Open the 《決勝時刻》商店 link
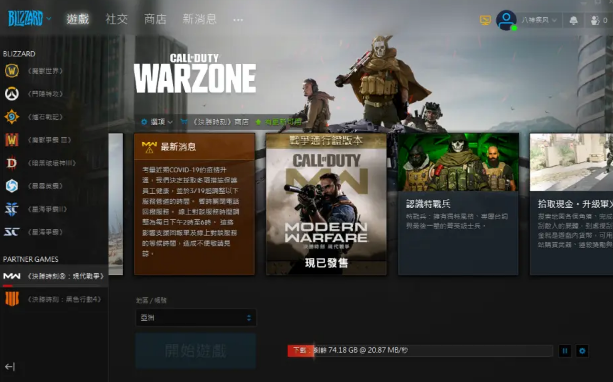 click(220, 122)
